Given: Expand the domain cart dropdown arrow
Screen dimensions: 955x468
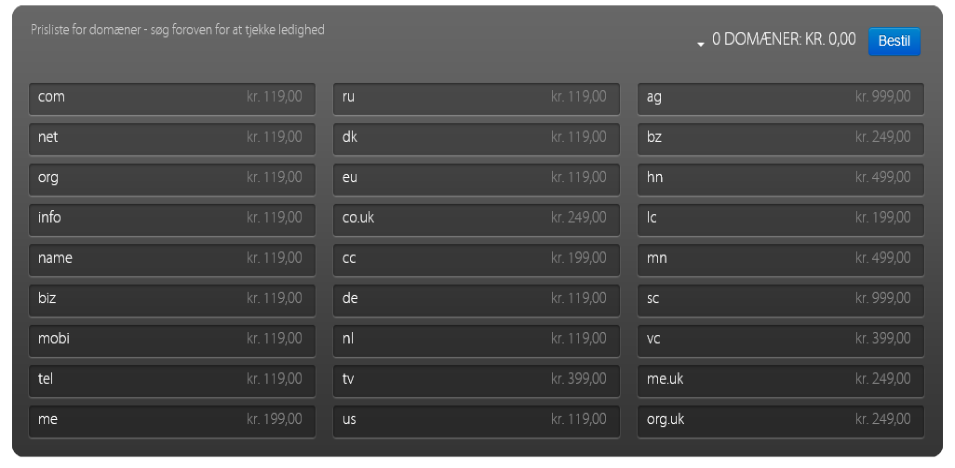Looking at the screenshot, I should (700, 44).
